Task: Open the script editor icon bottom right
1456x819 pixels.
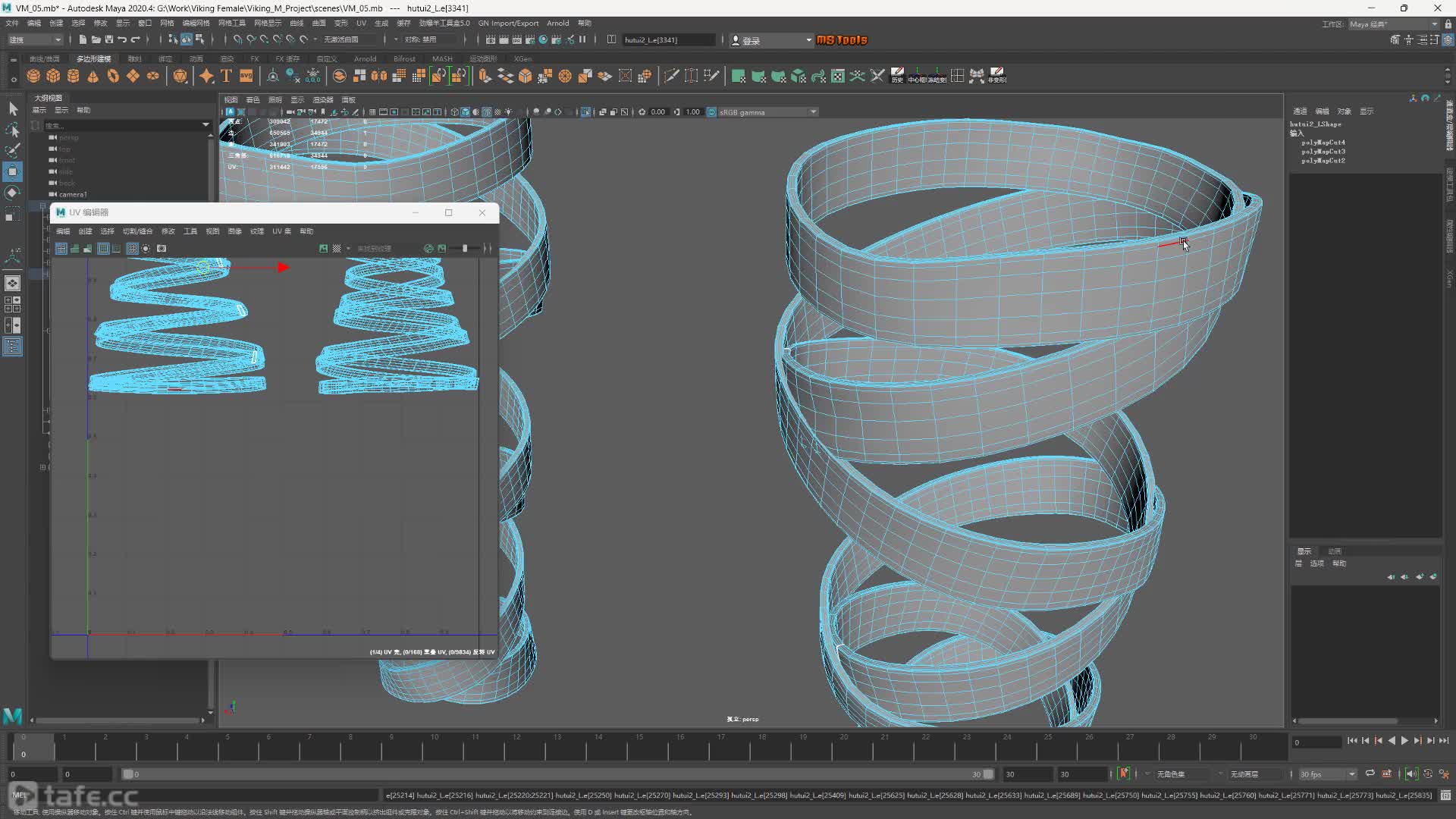Action: 1445,795
